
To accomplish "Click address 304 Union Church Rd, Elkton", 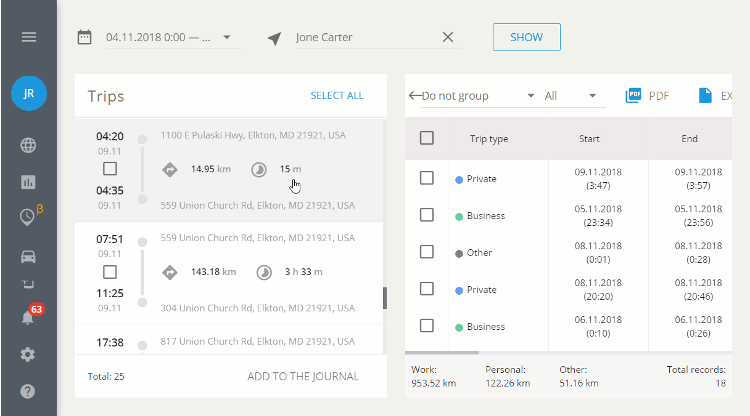I will [x=257, y=308].
